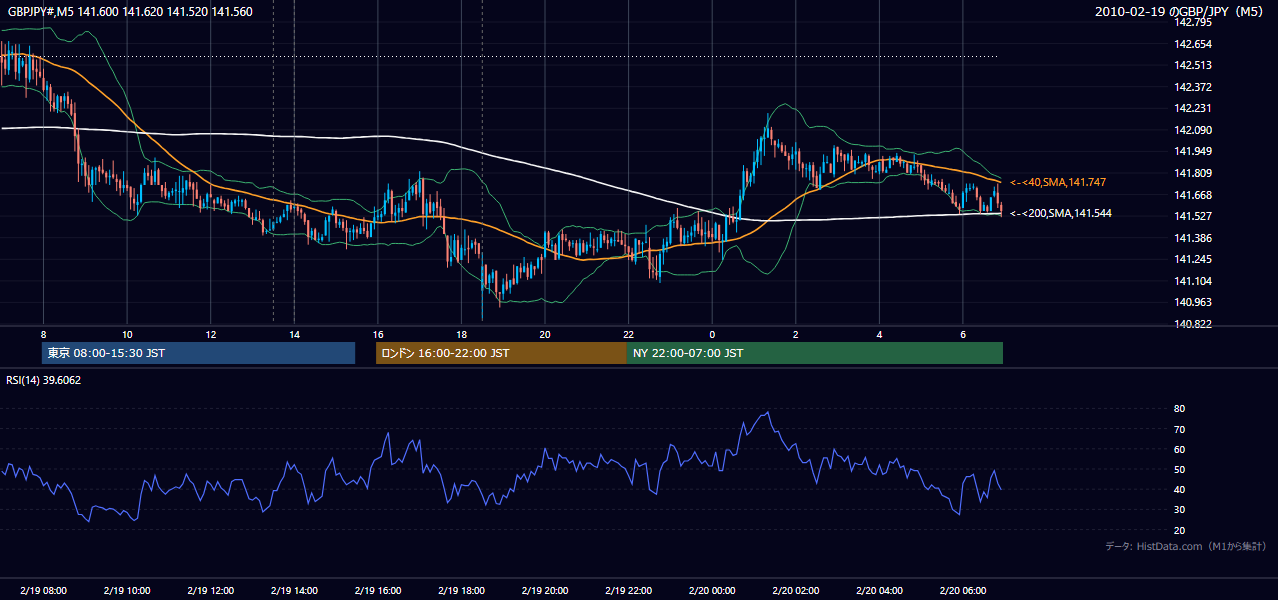
Task: Click RSI scale value 40
Action: (1179, 489)
